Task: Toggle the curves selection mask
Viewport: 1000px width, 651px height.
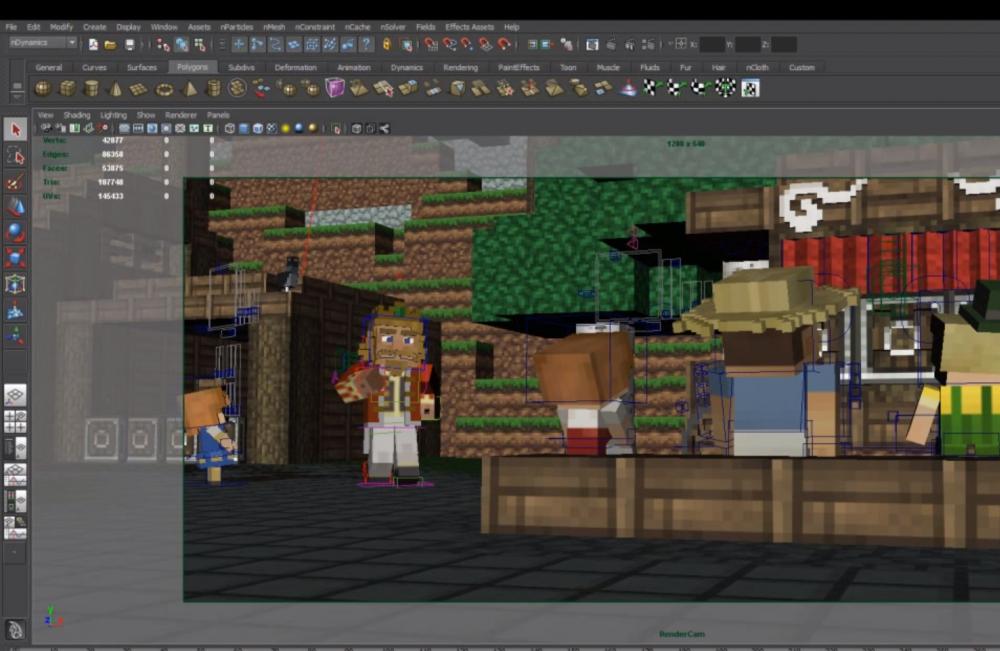Action: pos(275,45)
